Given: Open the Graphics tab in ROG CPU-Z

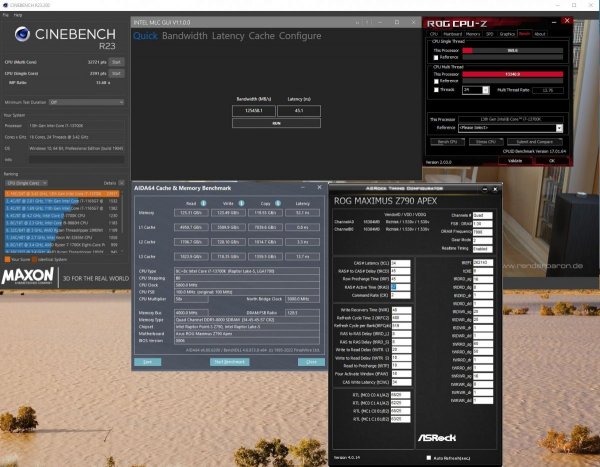Looking at the screenshot, I should tap(507, 34).
